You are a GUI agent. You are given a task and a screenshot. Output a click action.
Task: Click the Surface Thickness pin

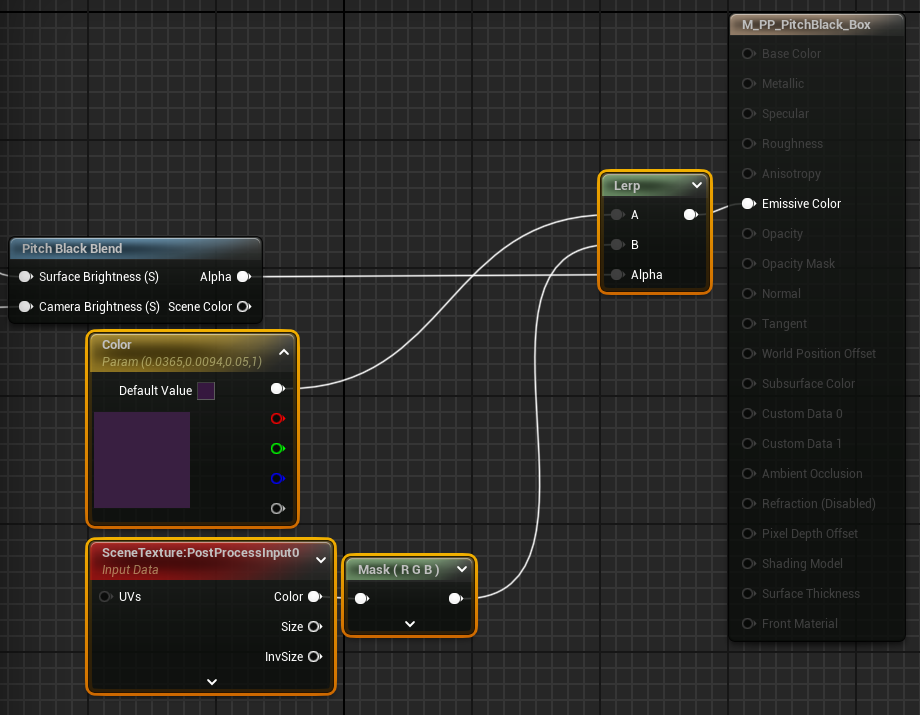(x=748, y=594)
